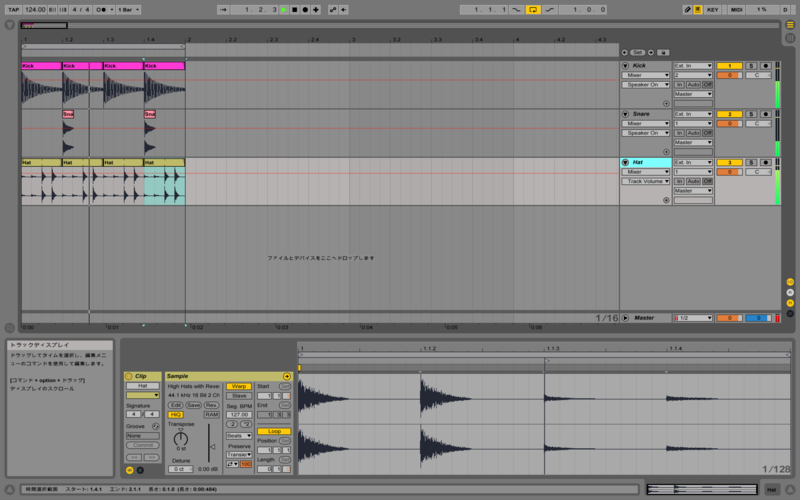The height and width of the screenshot is (500, 800).
Task: Click the back-to-arrangement button in transport
Action: pyautogui.click(x=343, y=10)
